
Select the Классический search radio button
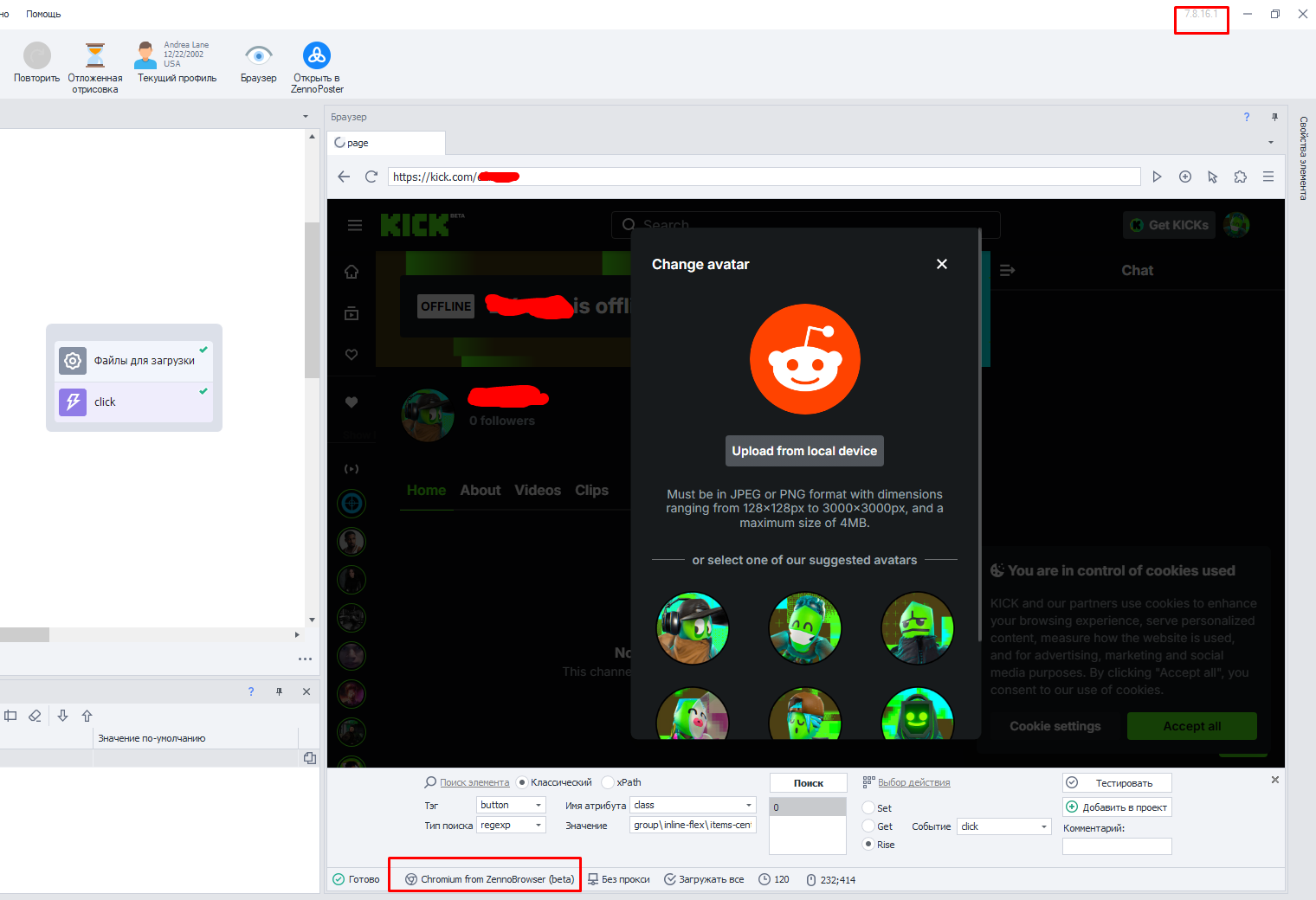[521, 782]
